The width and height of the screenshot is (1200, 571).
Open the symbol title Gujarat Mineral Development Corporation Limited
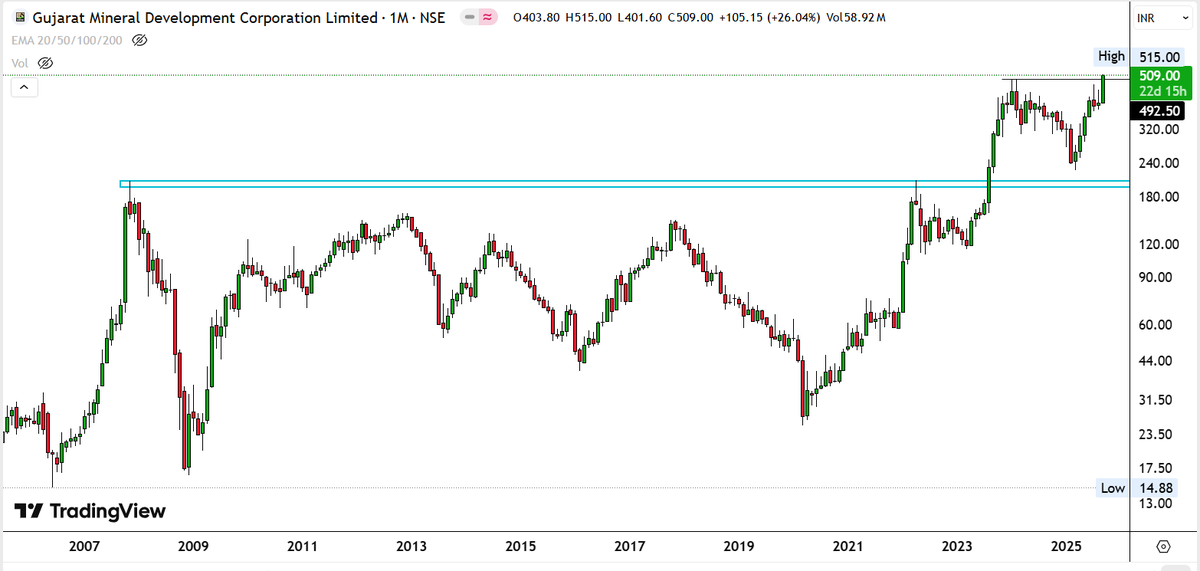[x=204, y=18]
